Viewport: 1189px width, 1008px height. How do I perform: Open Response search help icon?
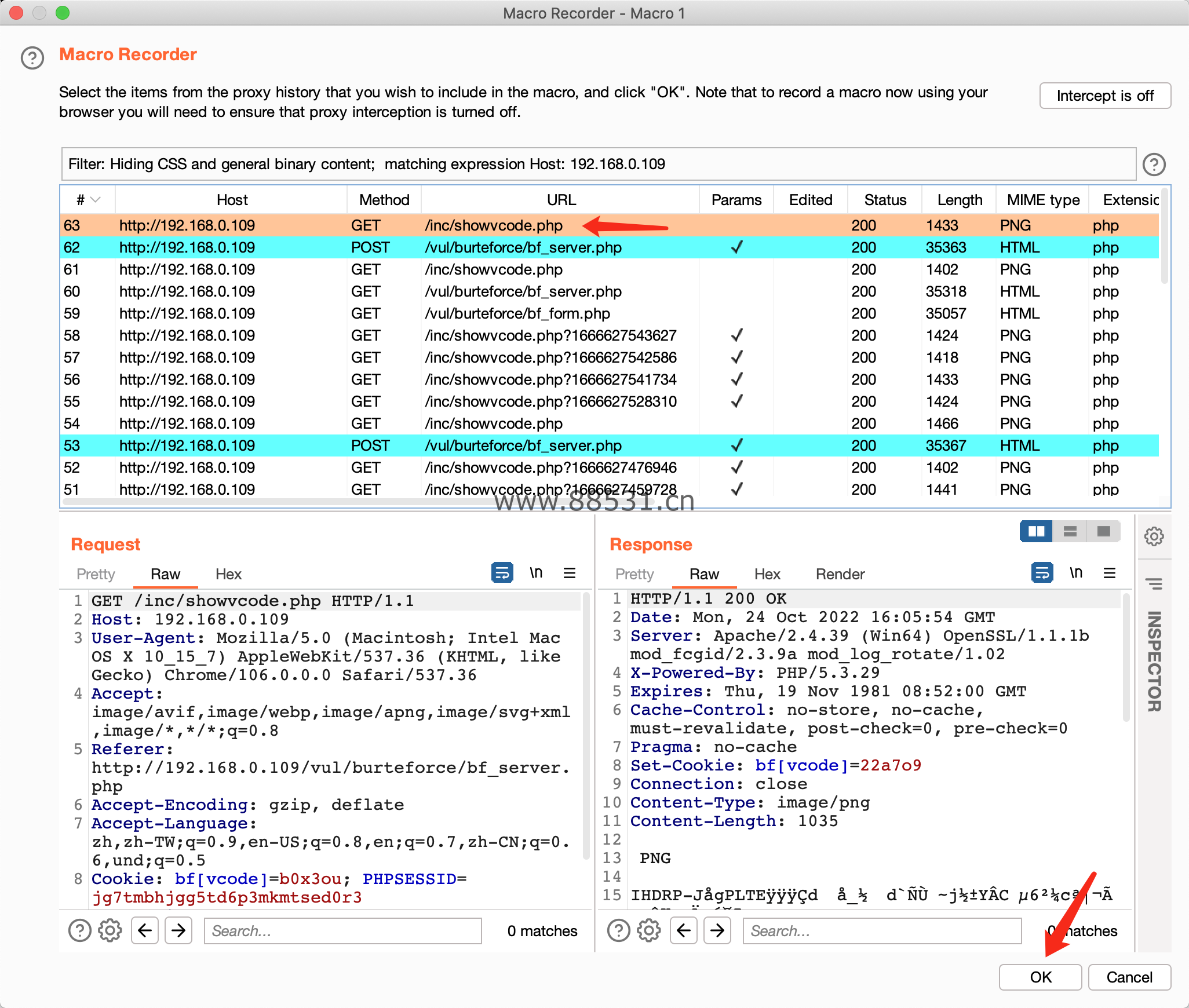coord(619,931)
